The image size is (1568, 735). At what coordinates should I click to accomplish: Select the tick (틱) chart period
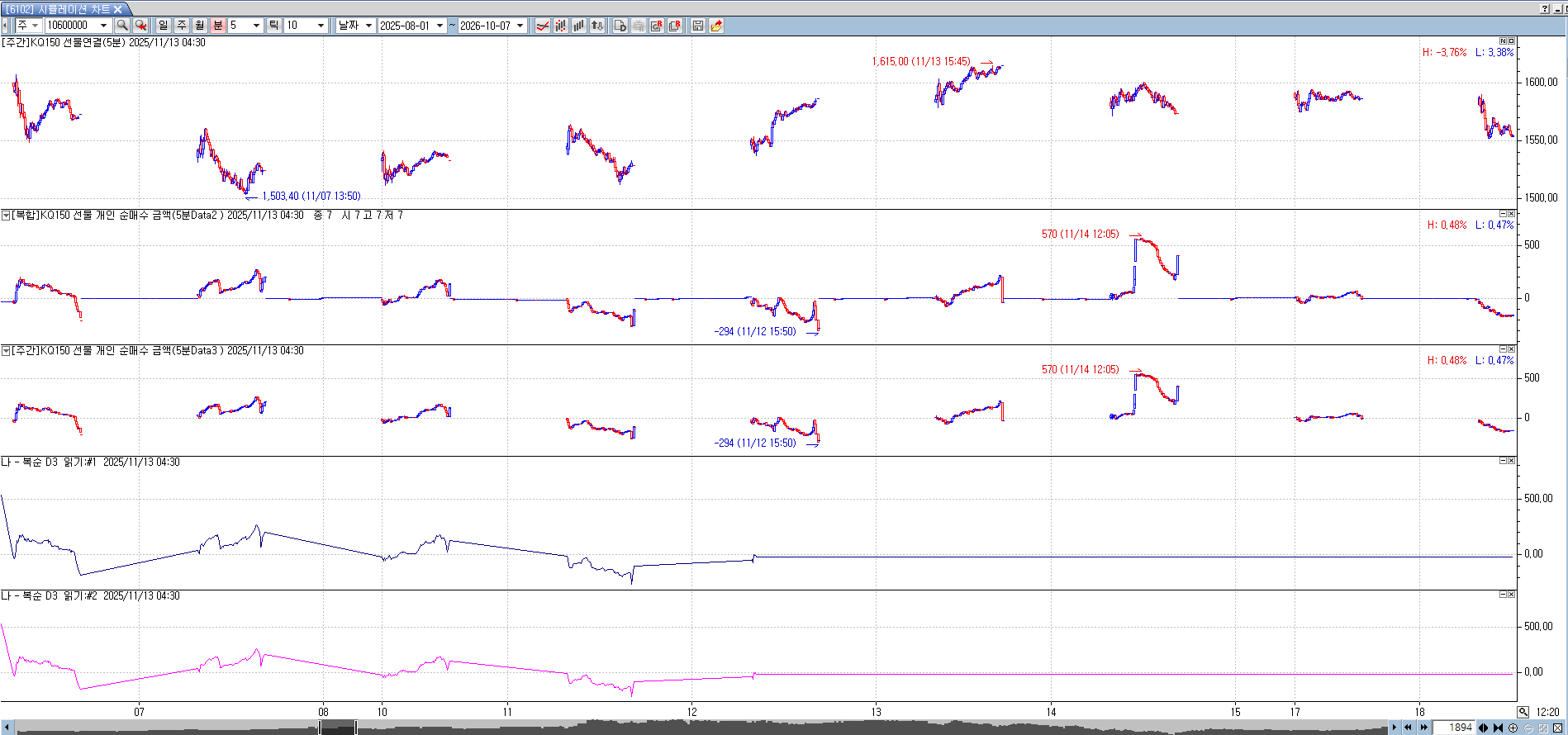coord(274,26)
